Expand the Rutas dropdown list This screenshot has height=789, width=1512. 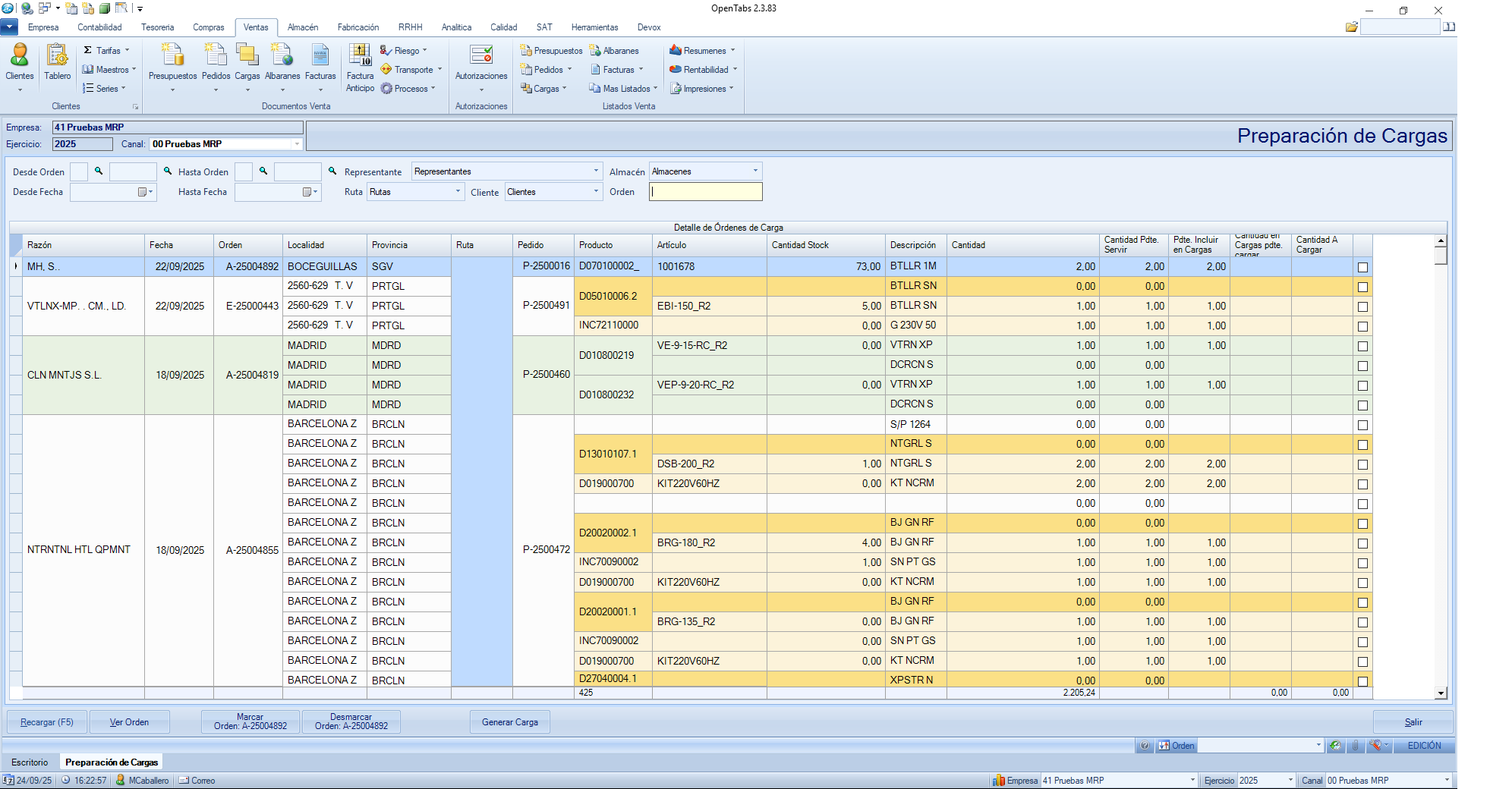pos(458,192)
